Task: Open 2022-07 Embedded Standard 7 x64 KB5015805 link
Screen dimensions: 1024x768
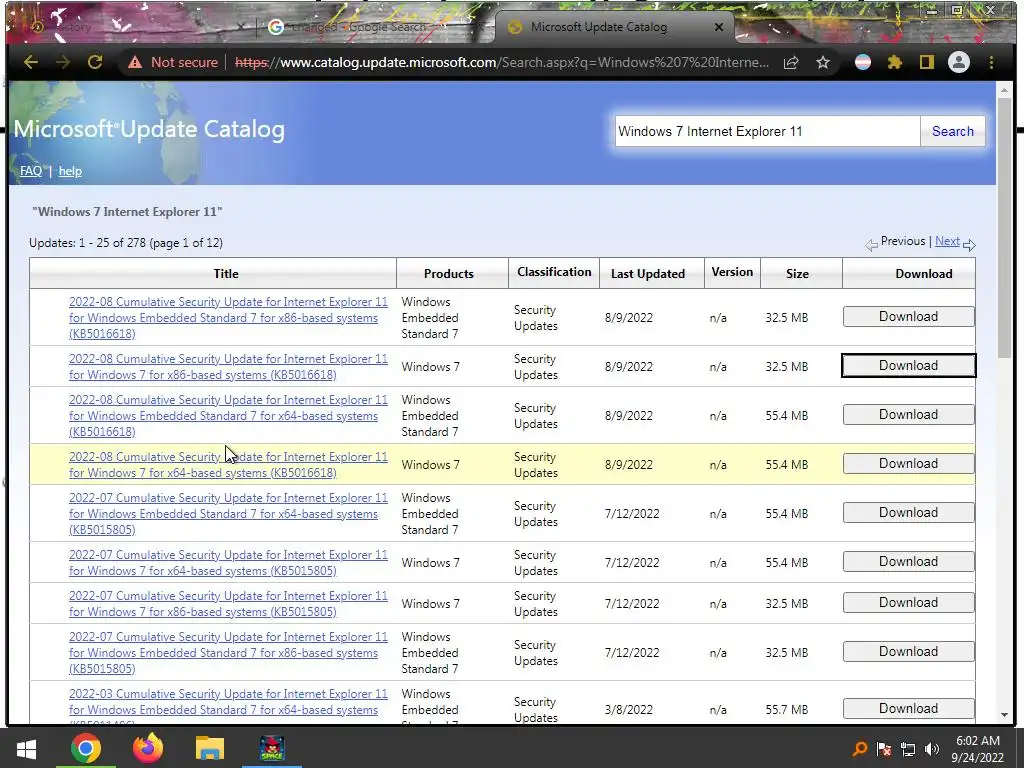Action: (228, 514)
